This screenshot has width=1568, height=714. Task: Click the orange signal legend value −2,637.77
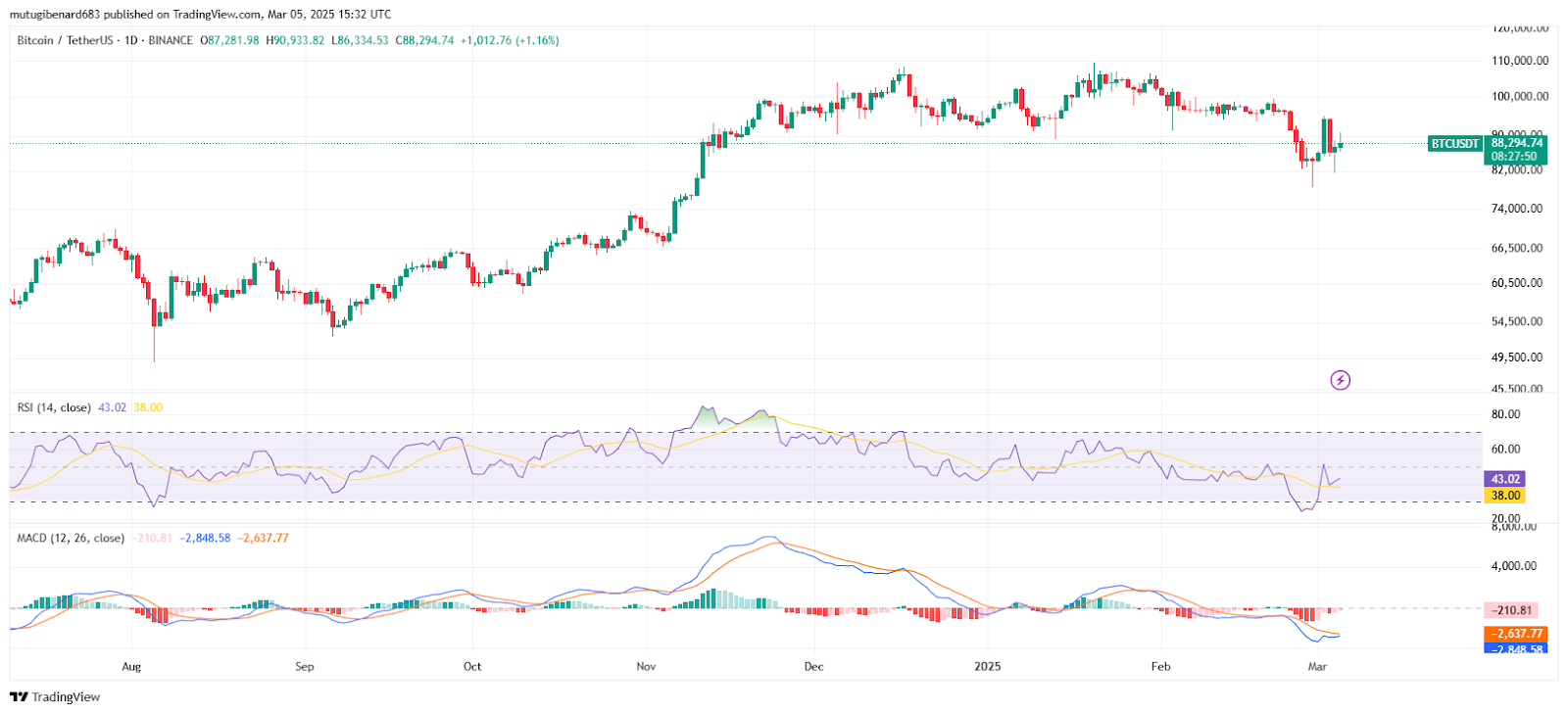point(264,539)
